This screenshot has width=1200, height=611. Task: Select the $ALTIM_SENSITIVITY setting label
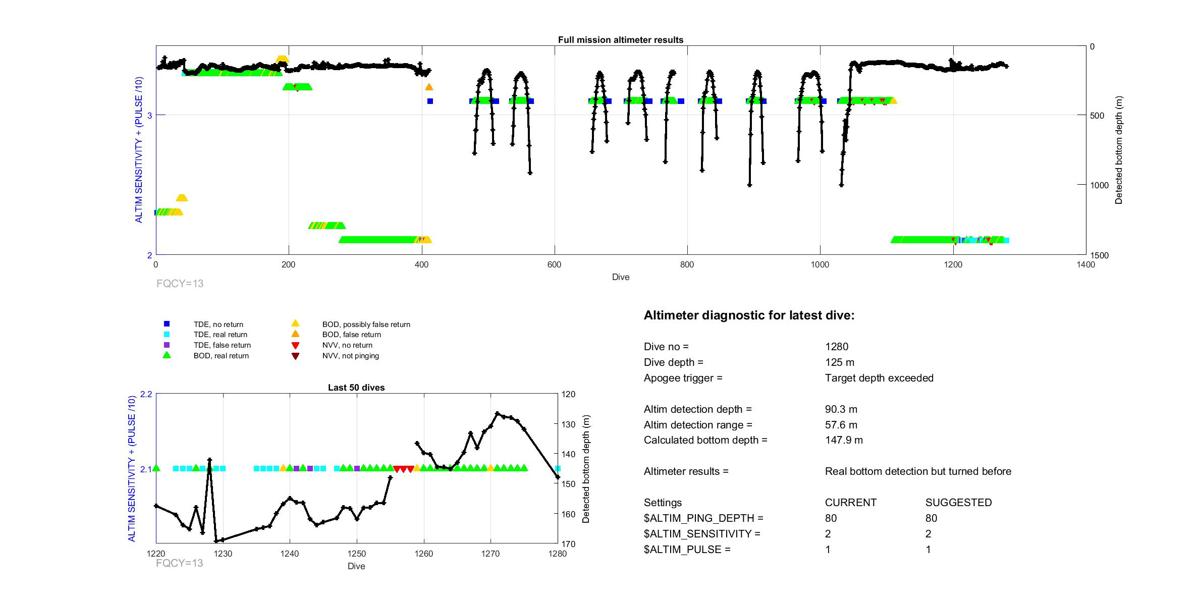[x=702, y=534]
